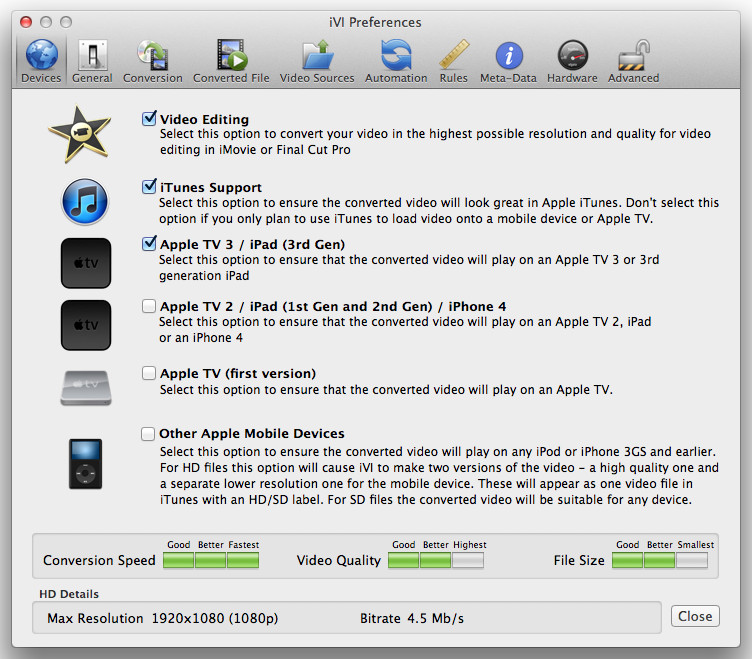Click the 'iTunes Support' heading
752x659 pixels.
tap(211, 187)
